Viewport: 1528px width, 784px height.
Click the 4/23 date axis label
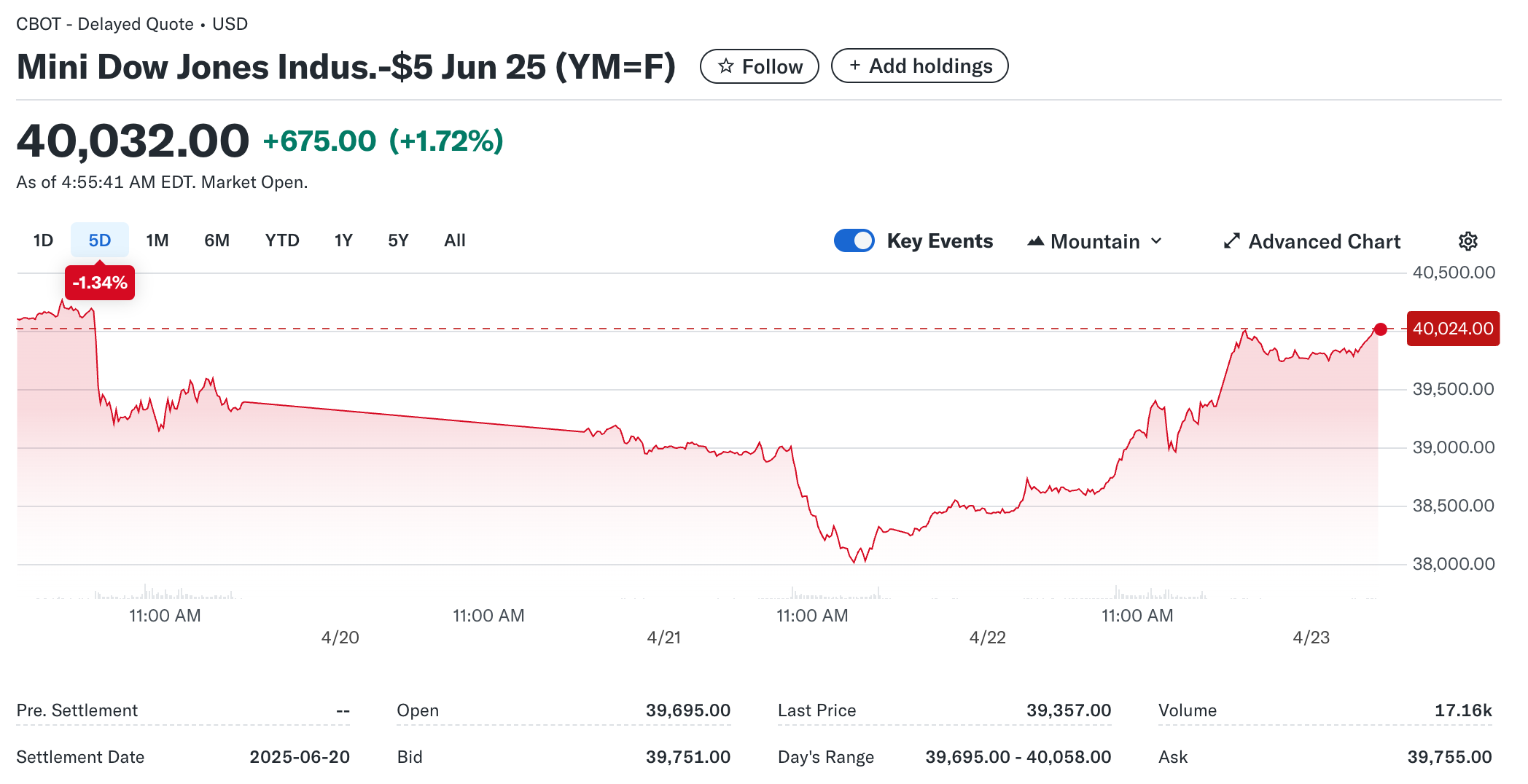coord(1311,638)
